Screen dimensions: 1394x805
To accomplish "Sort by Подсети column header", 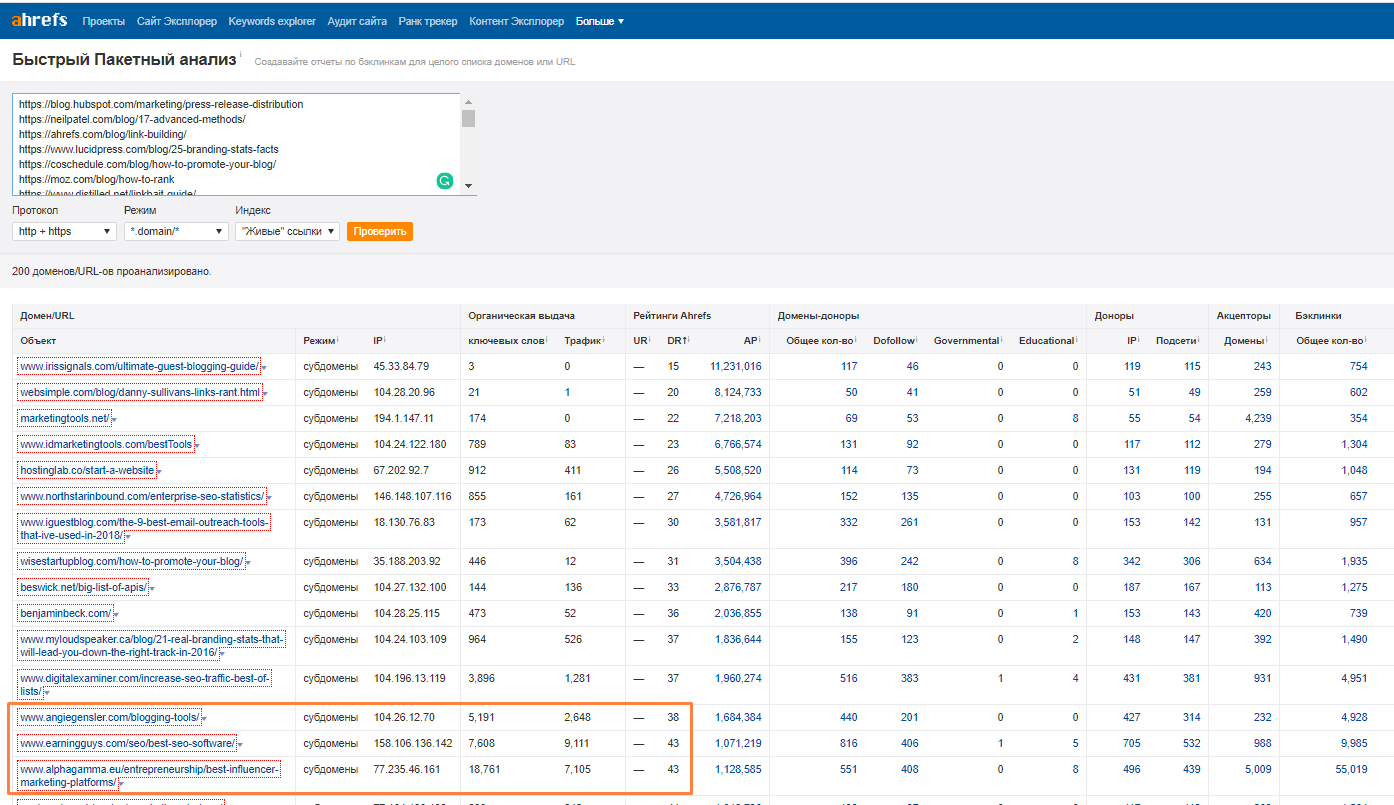I will point(1178,341).
